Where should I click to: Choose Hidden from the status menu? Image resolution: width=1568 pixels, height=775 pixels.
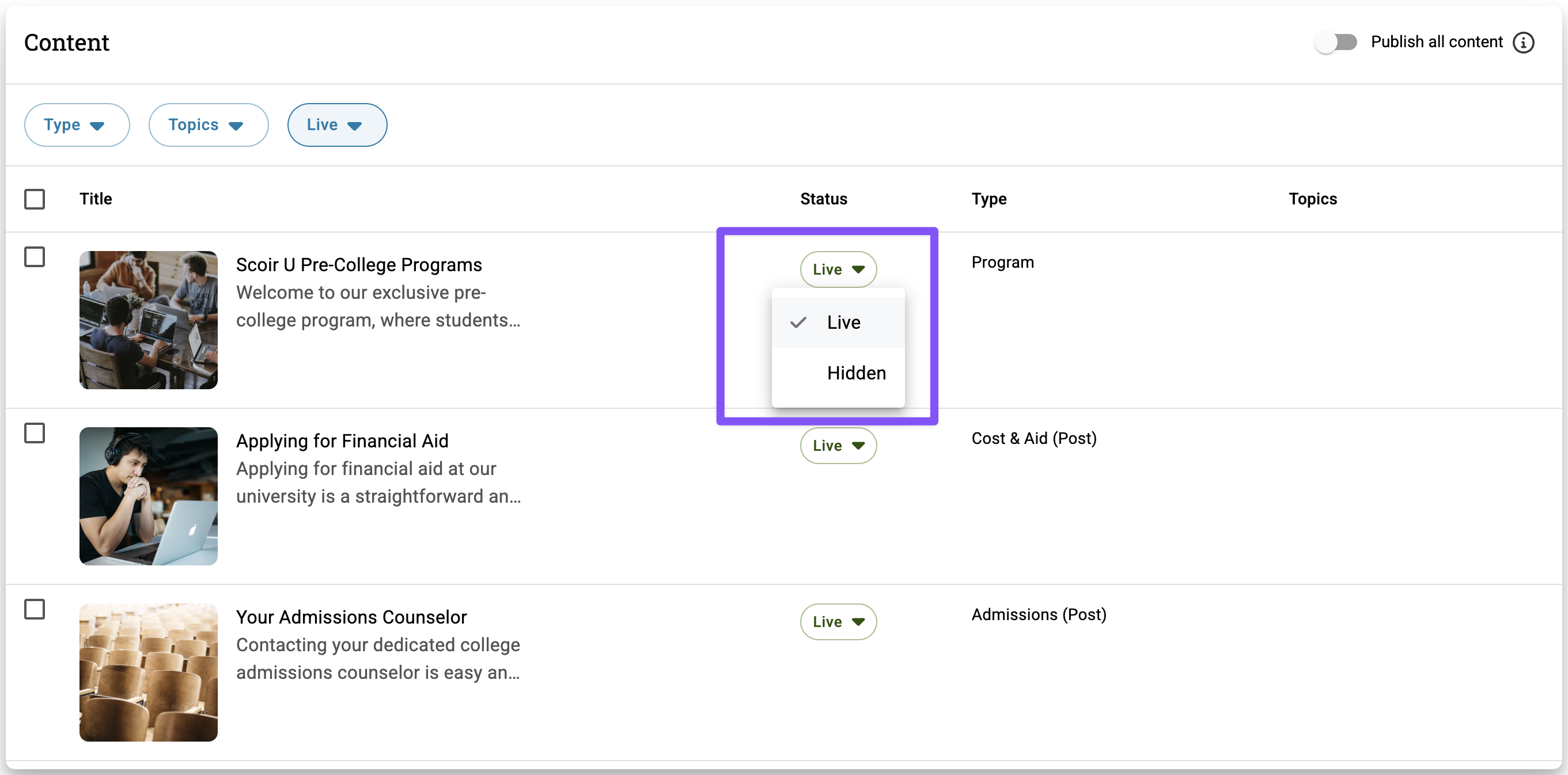[856, 373]
